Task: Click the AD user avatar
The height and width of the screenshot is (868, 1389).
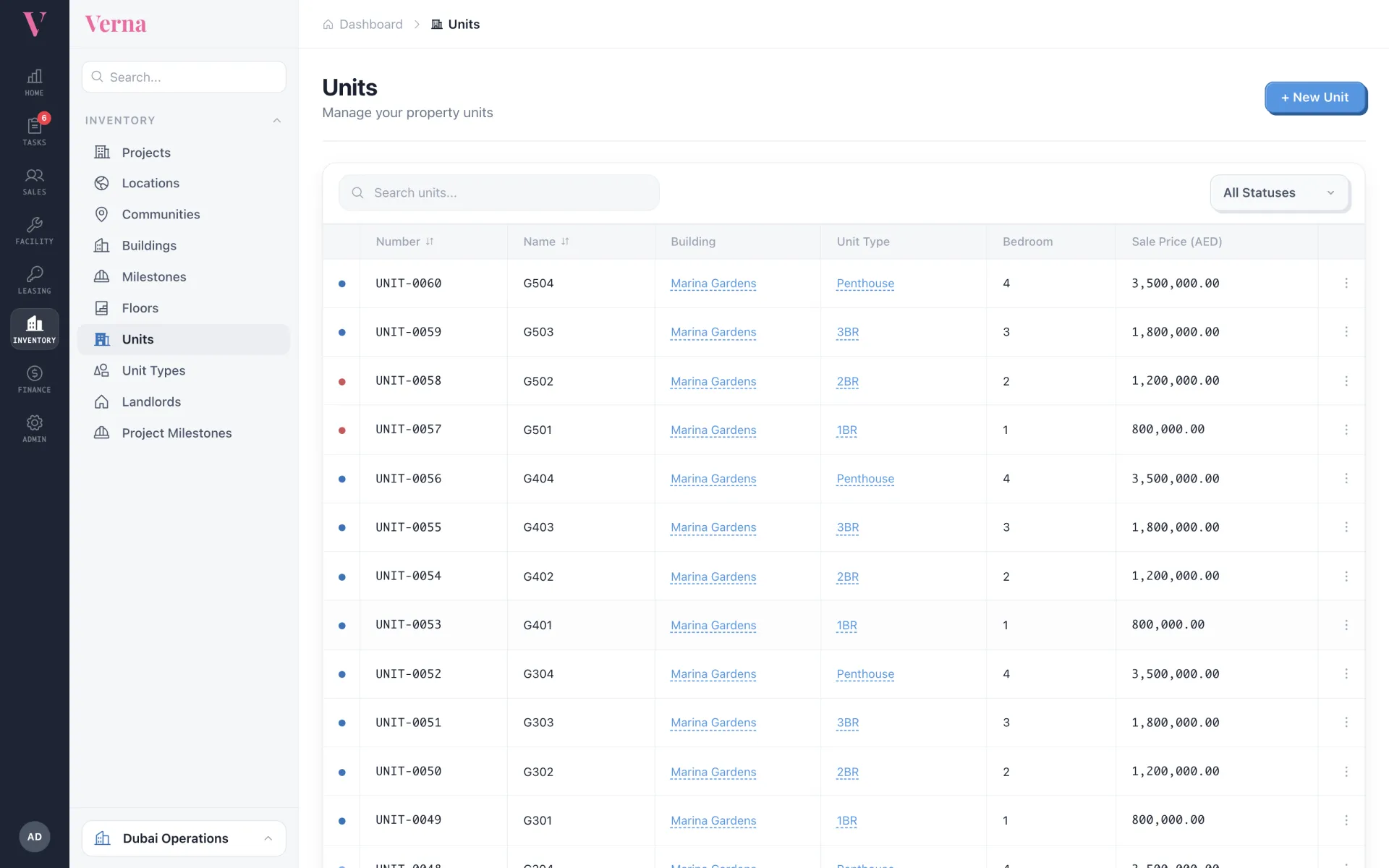Action: pyautogui.click(x=34, y=837)
